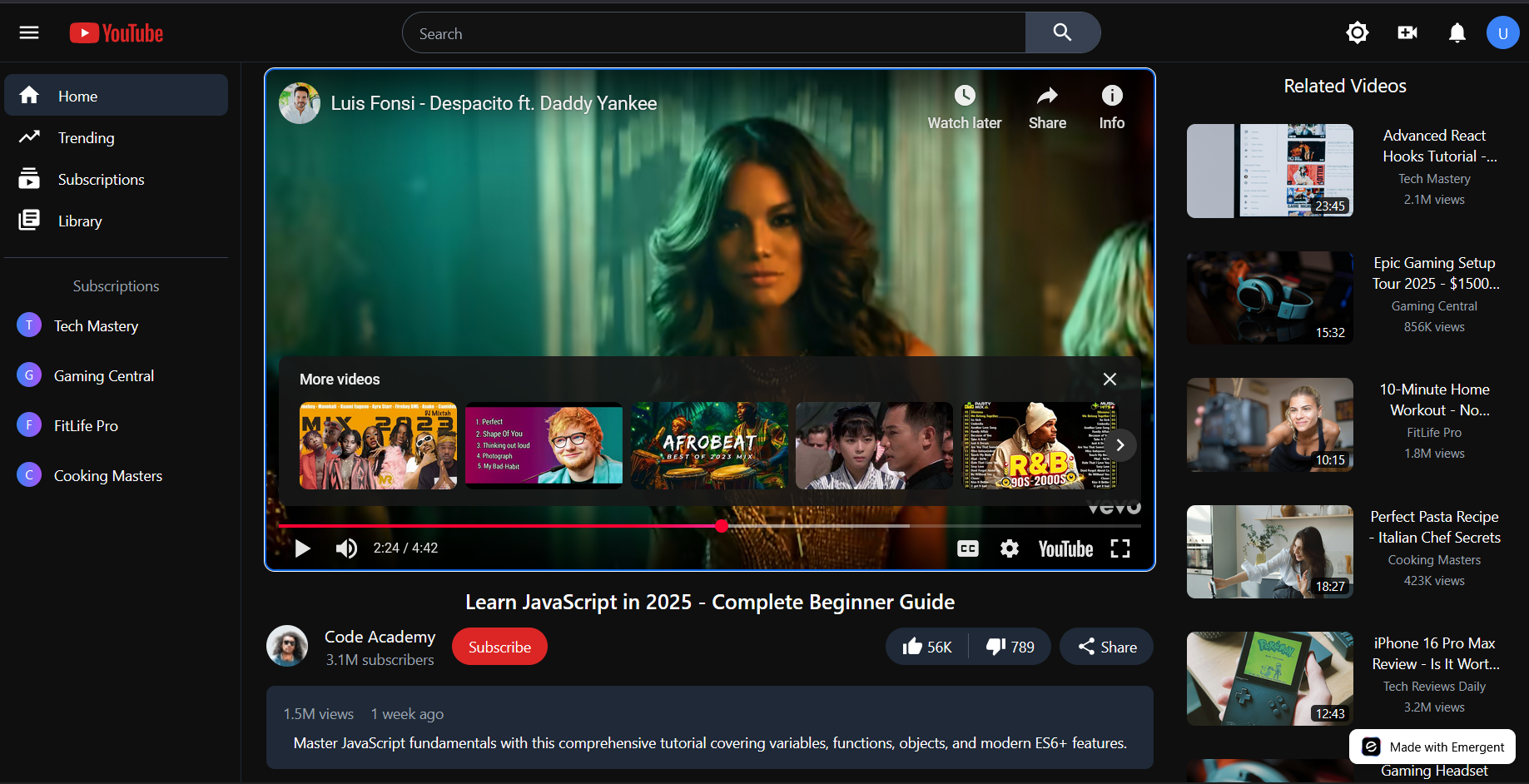Open the Ed Sheeran Perfect thumbnail
Screen dimensions: 1529x784
click(x=544, y=445)
